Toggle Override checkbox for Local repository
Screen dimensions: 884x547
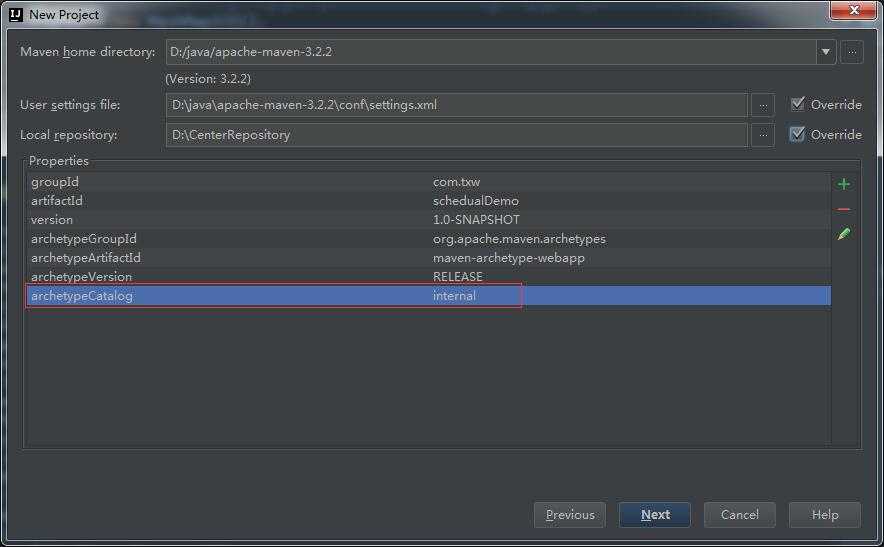click(797, 134)
